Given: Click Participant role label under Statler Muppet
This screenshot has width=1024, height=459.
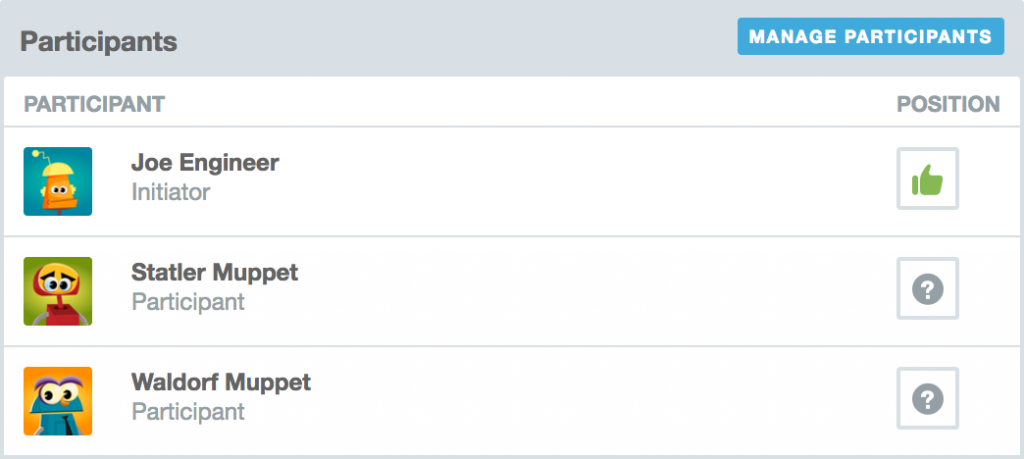Looking at the screenshot, I should pyautogui.click(x=188, y=302).
